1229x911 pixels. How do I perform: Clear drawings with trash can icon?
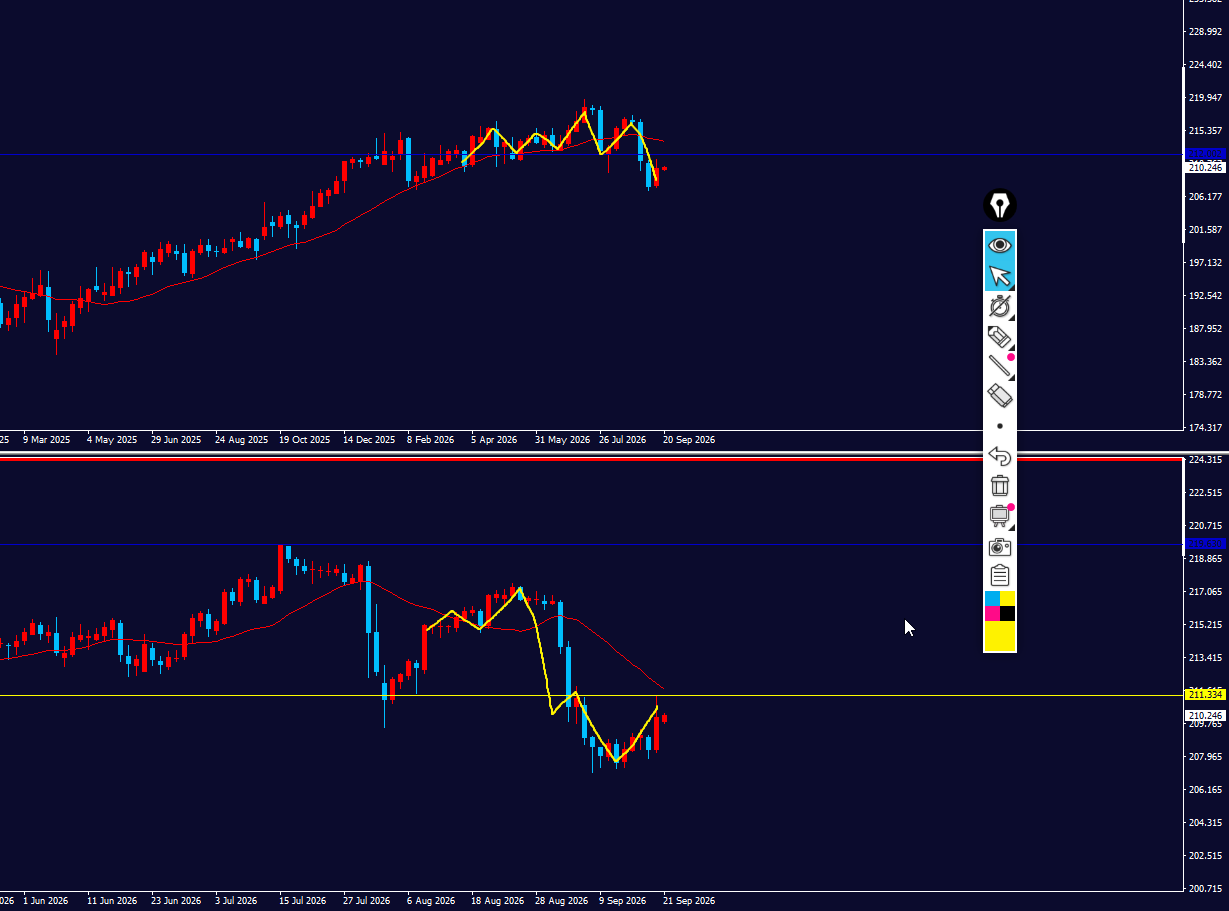[x=1000, y=486]
